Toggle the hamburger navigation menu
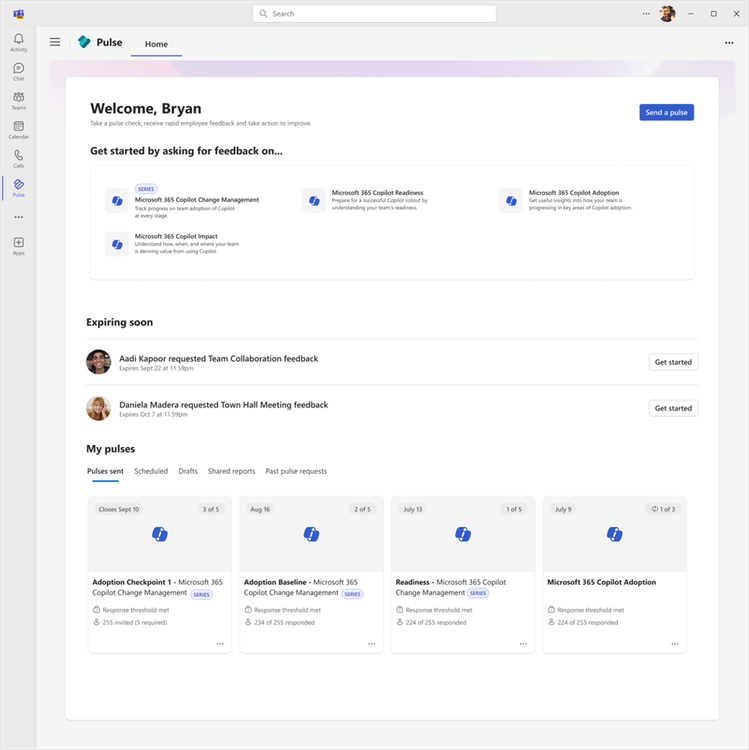 [x=55, y=42]
